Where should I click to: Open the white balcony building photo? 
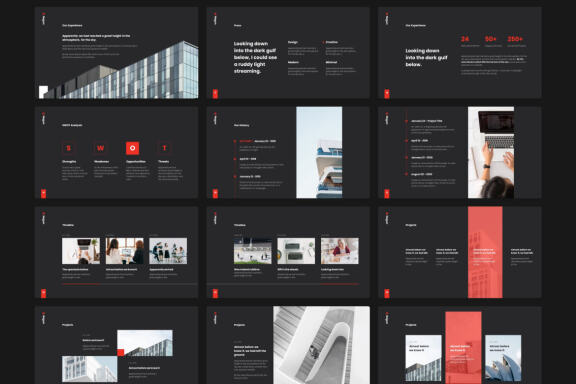319,152
